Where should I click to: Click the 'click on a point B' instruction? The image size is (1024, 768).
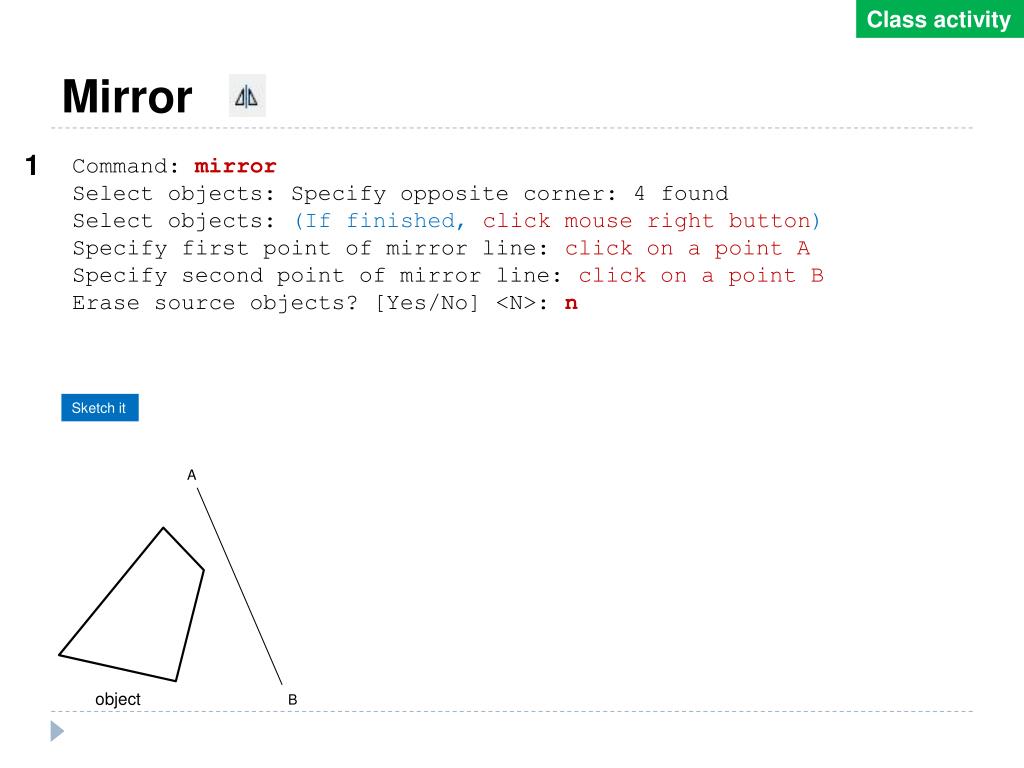(x=701, y=276)
